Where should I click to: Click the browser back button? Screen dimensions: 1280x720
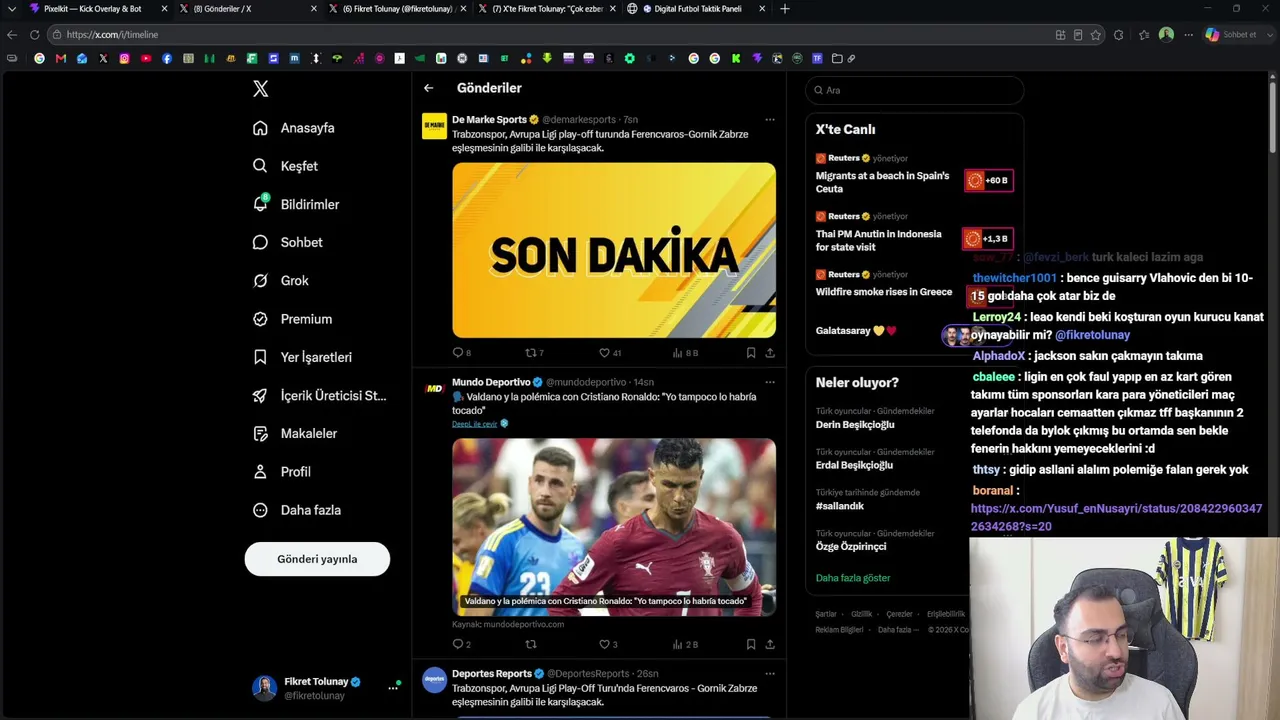[12, 34]
